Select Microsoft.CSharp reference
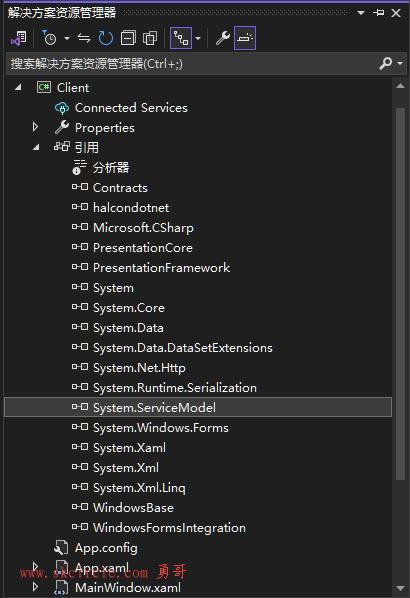This screenshot has width=410, height=598. pos(143,228)
